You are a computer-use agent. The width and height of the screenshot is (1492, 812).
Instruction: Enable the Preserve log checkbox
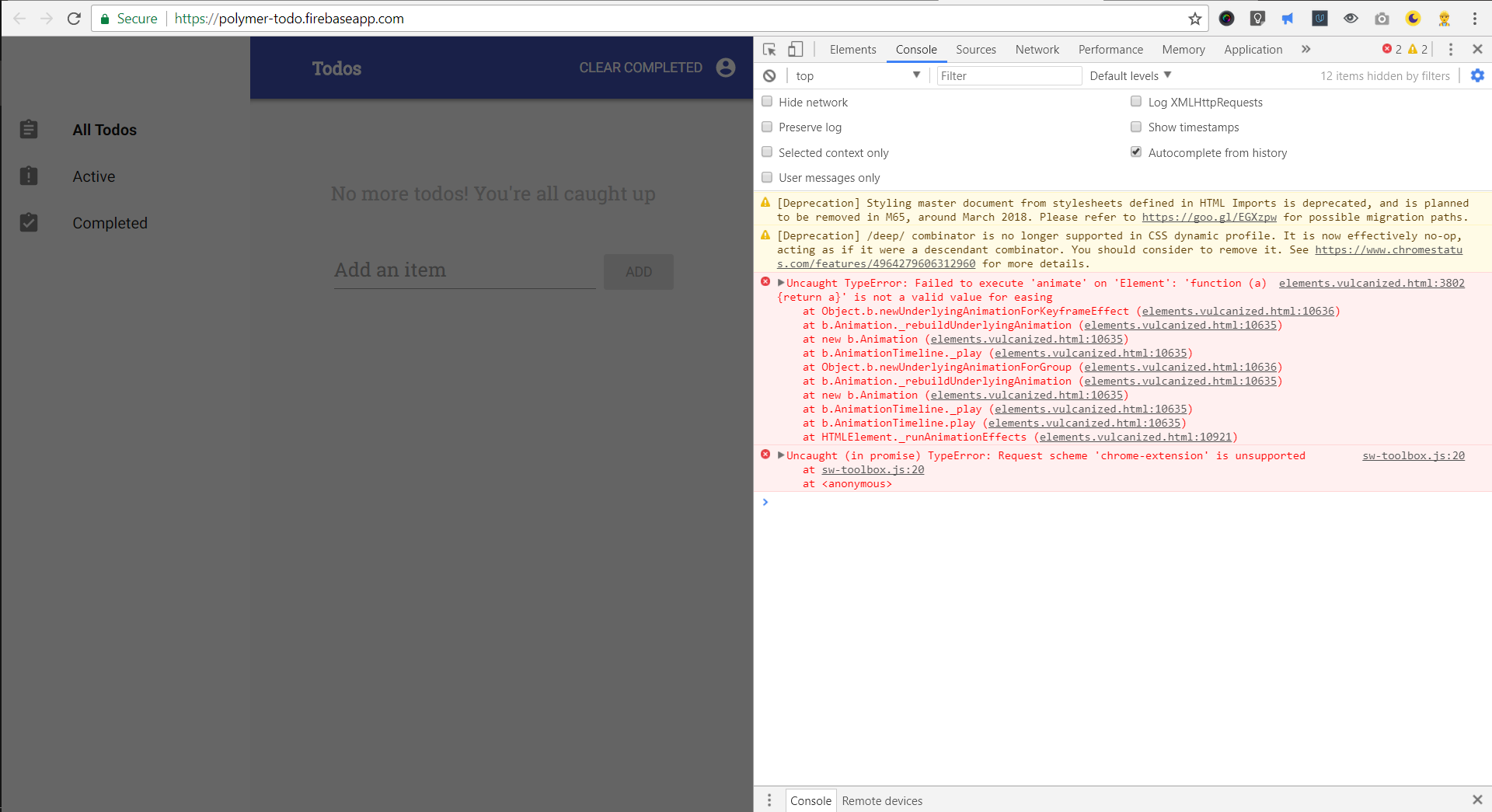click(x=767, y=127)
